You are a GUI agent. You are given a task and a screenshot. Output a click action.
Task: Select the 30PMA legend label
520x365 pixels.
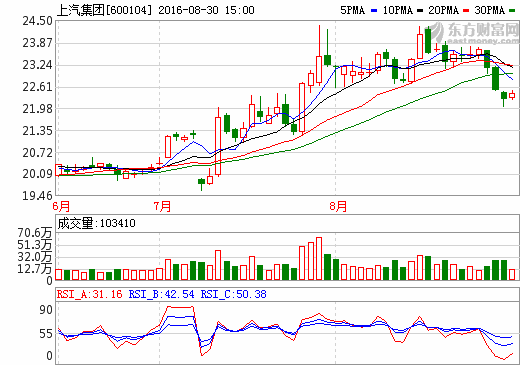[x=489, y=10]
